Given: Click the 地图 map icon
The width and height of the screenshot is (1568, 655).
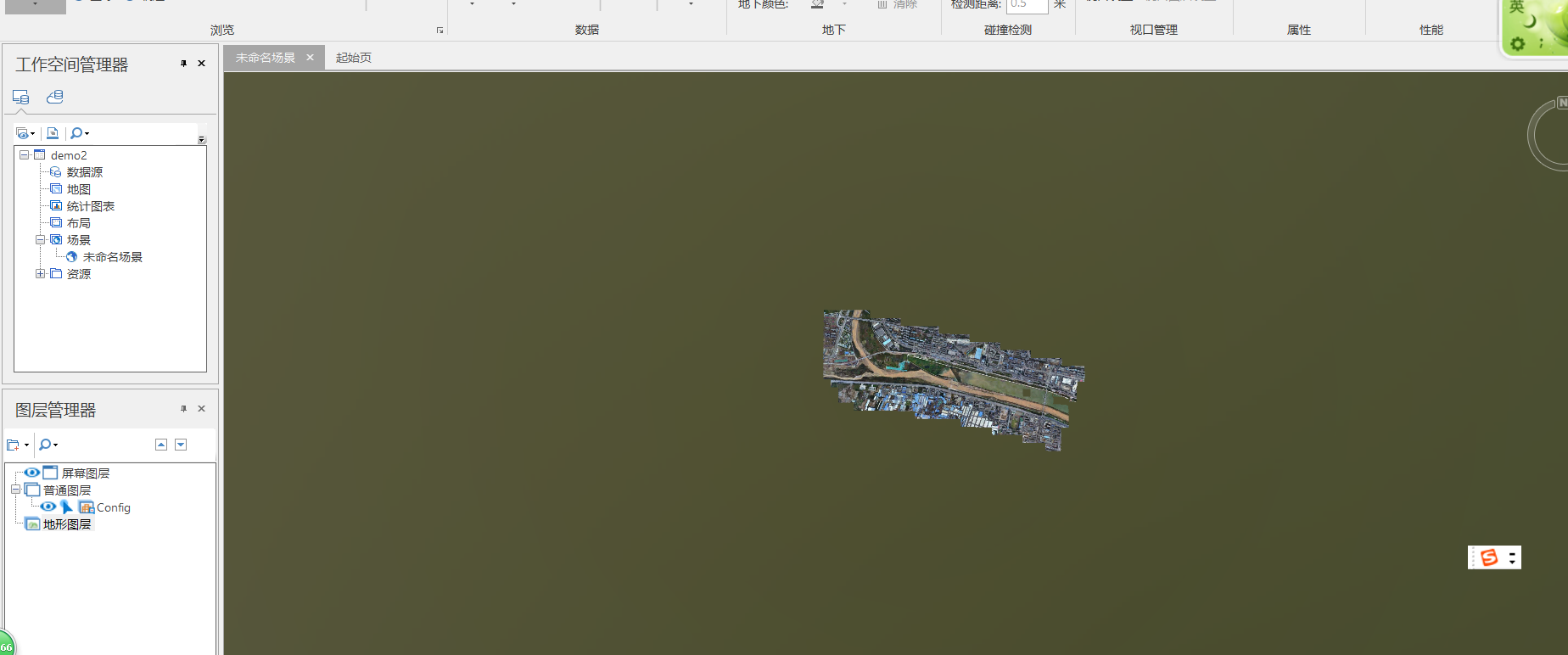Looking at the screenshot, I should point(56,189).
